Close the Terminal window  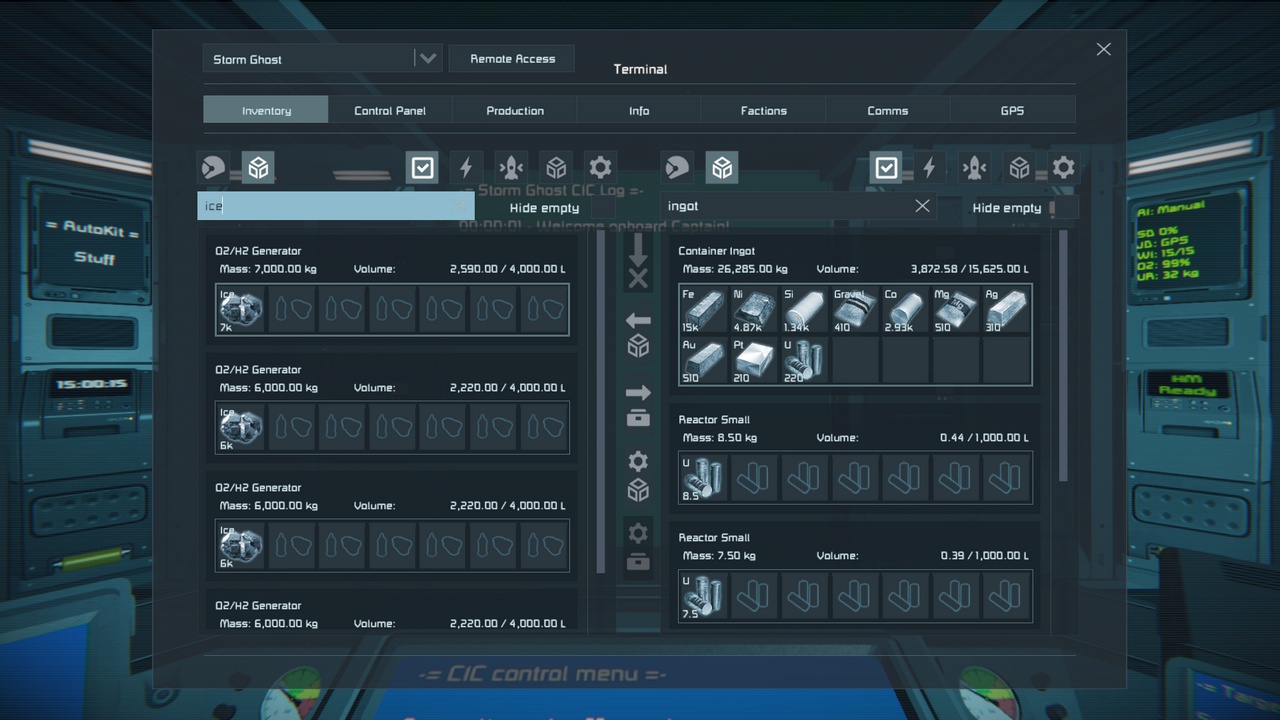pyautogui.click(x=1103, y=49)
